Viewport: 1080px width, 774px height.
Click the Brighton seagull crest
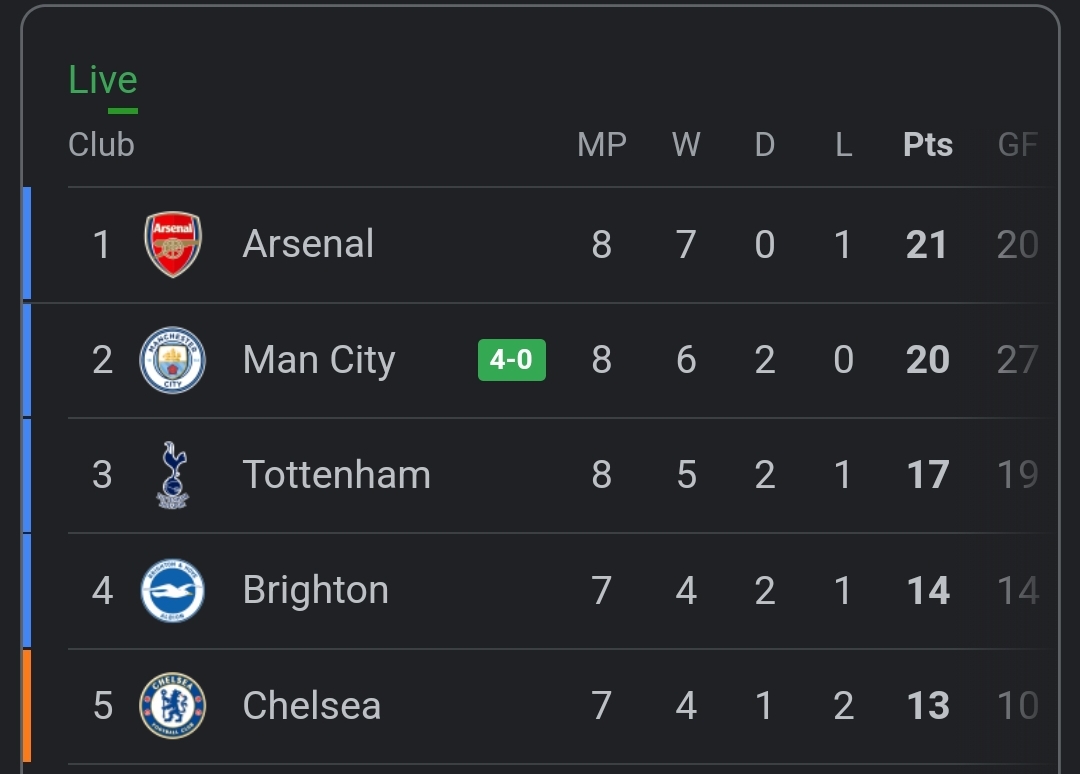173,591
